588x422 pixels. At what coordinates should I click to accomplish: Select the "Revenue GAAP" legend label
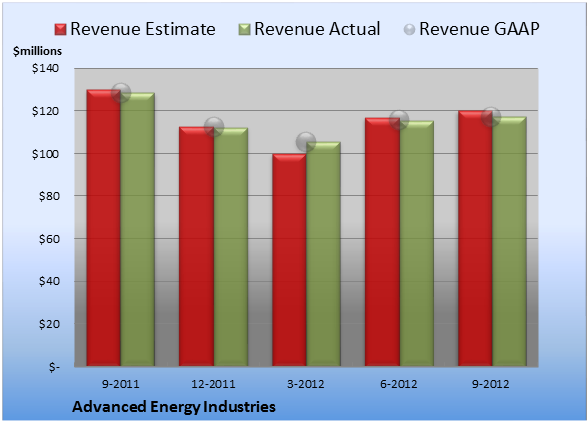pos(479,29)
